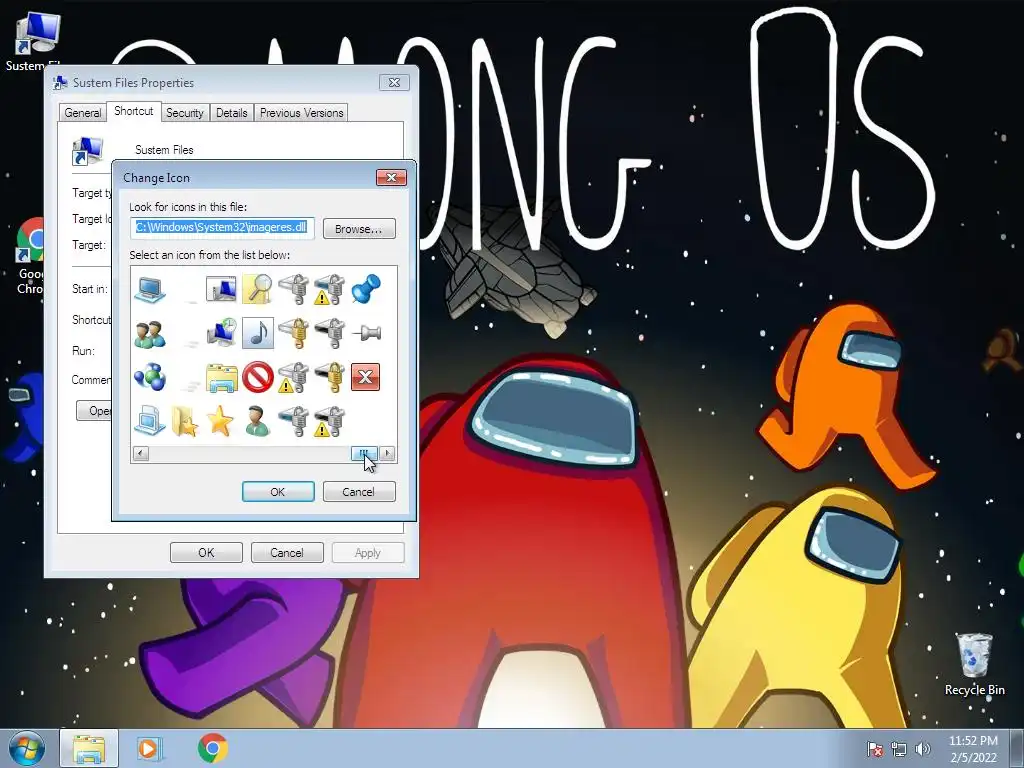Select the Recycle Bin on desktop
The width and height of the screenshot is (1024, 768).
(x=974, y=664)
